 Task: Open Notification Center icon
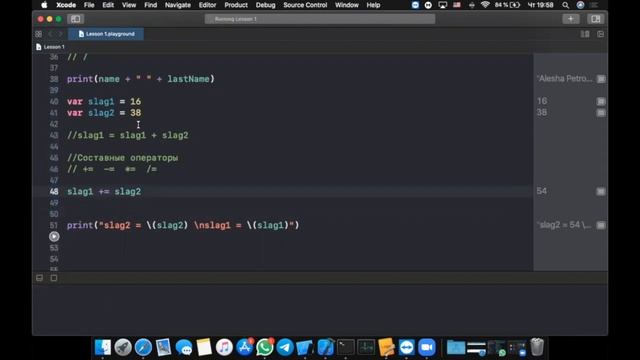594,5
